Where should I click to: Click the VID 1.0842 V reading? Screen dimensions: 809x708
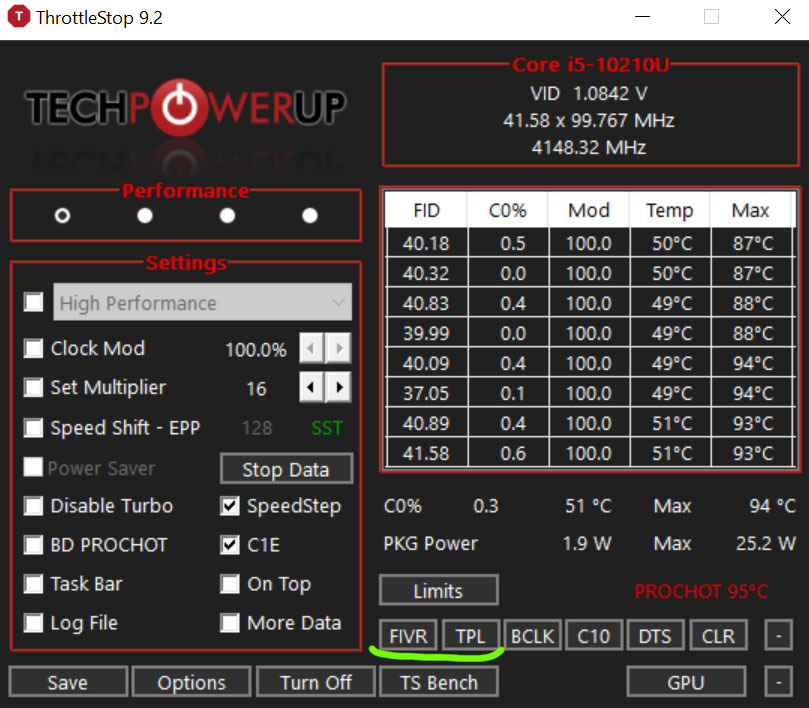pyautogui.click(x=589, y=93)
